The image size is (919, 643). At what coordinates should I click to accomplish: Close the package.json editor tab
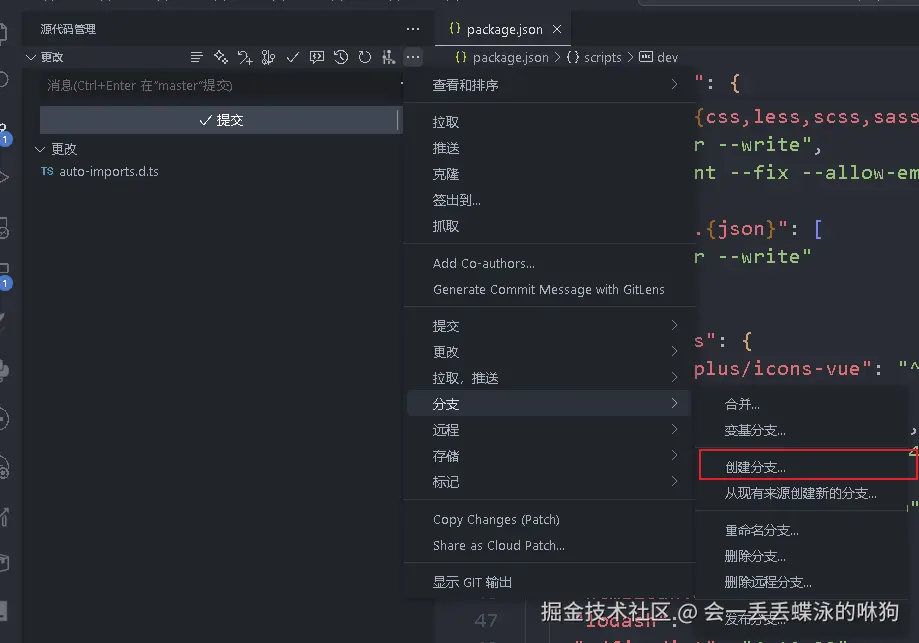click(x=557, y=29)
